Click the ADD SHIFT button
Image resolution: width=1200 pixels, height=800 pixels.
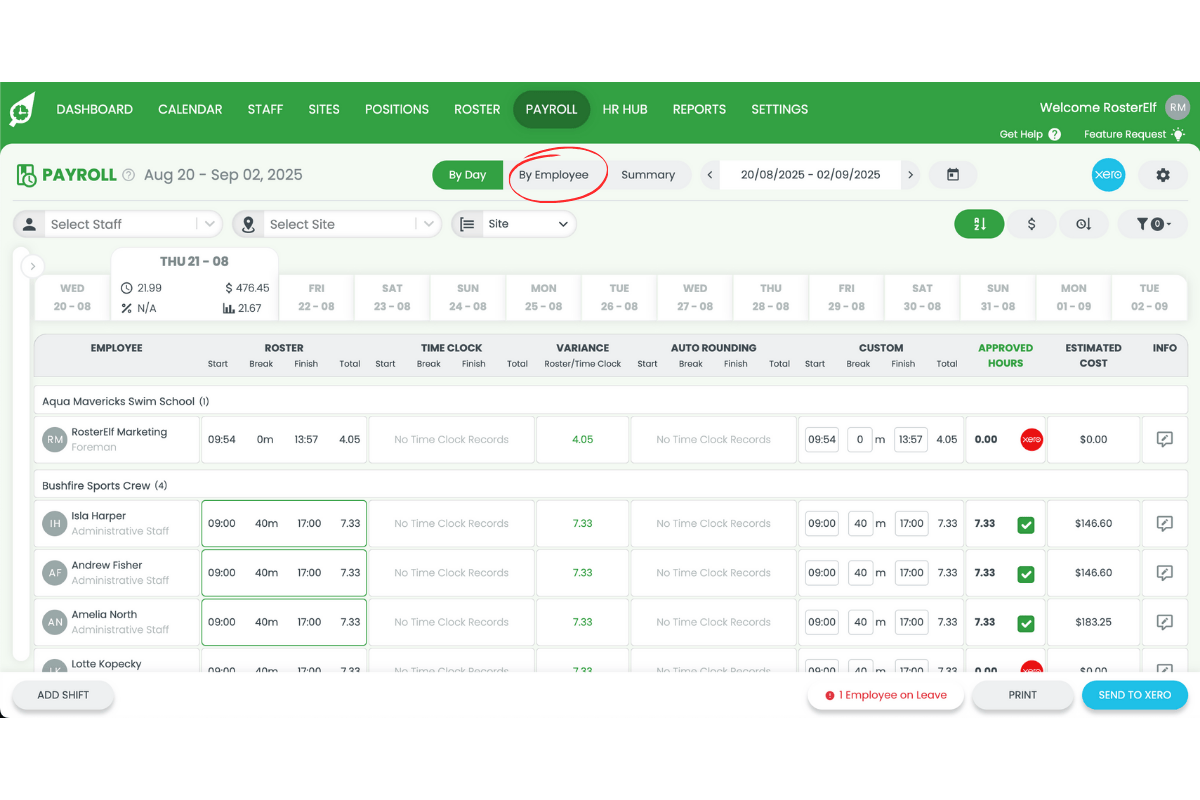[62, 694]
